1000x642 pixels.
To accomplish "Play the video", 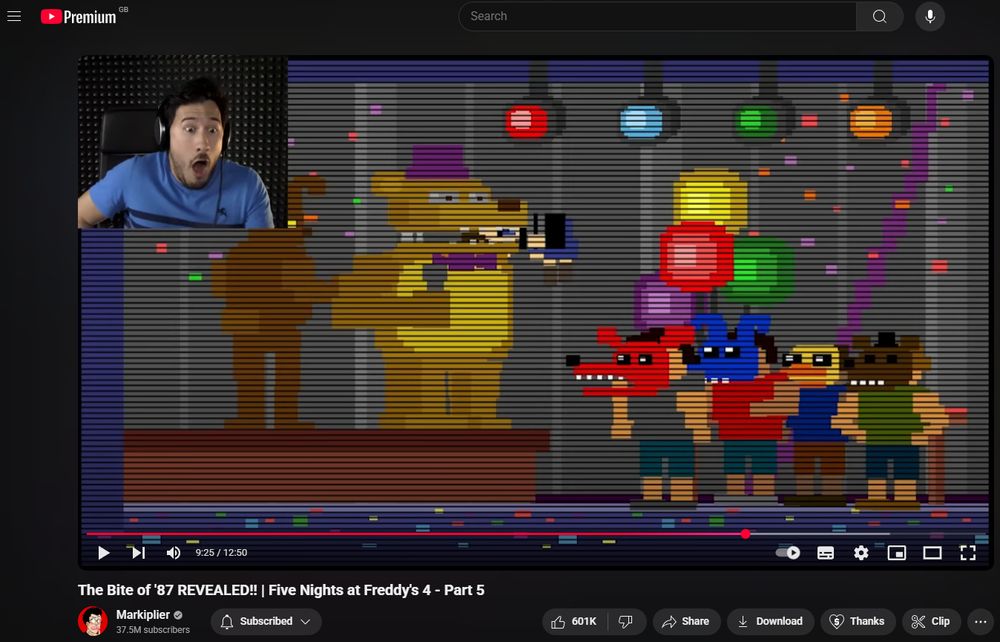I will pos(103,553).
